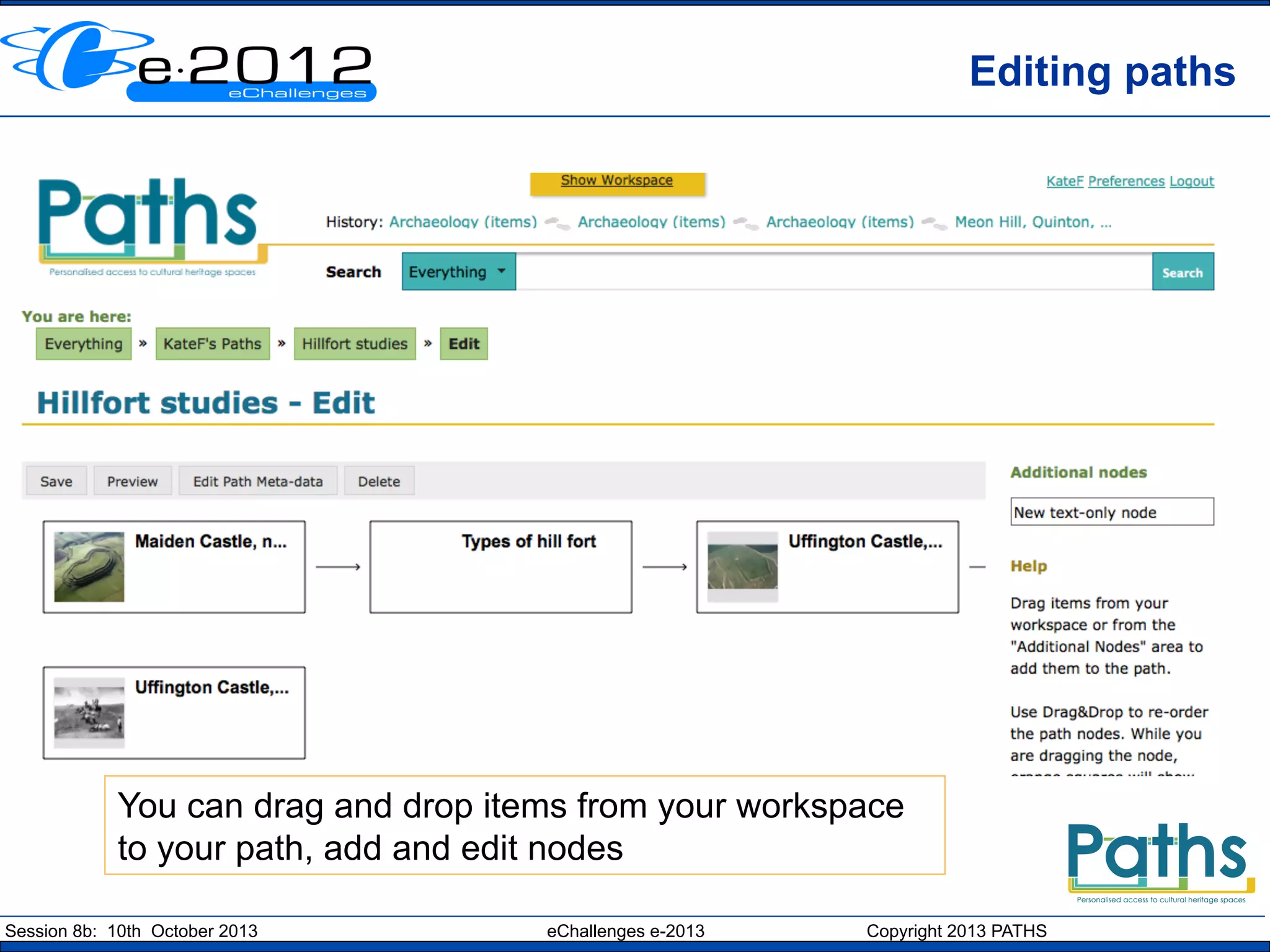
Task: Open the second Archaeology (items) history link
Action: point(652,222)
